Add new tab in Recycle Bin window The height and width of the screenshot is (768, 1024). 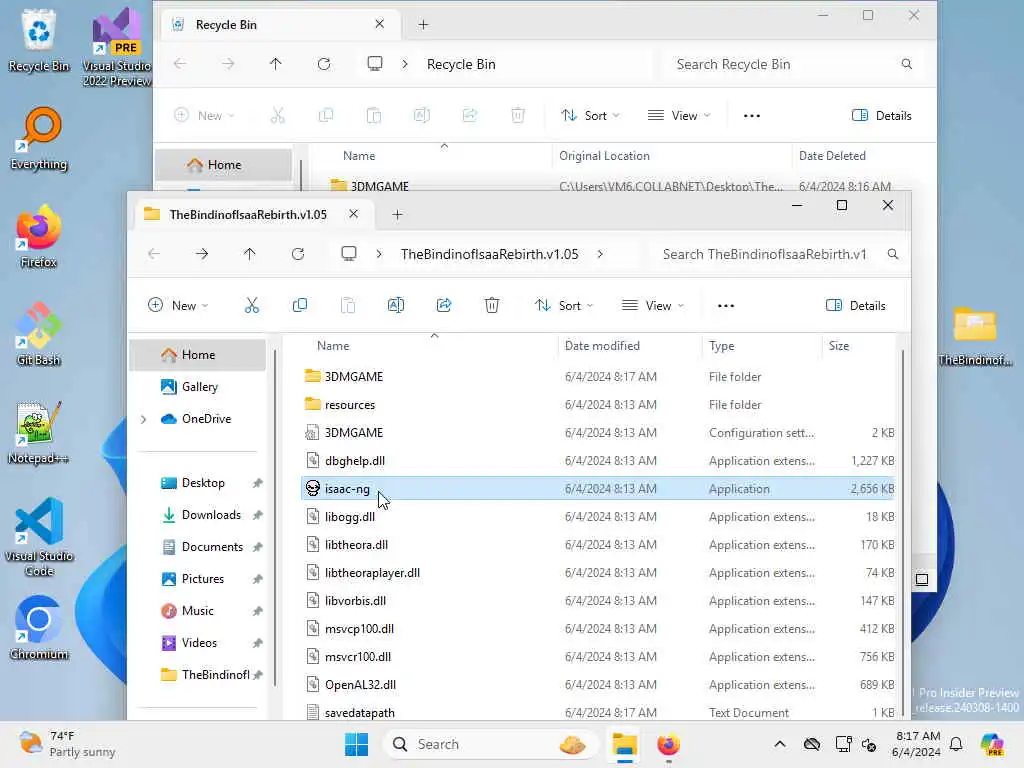point(423,25)
